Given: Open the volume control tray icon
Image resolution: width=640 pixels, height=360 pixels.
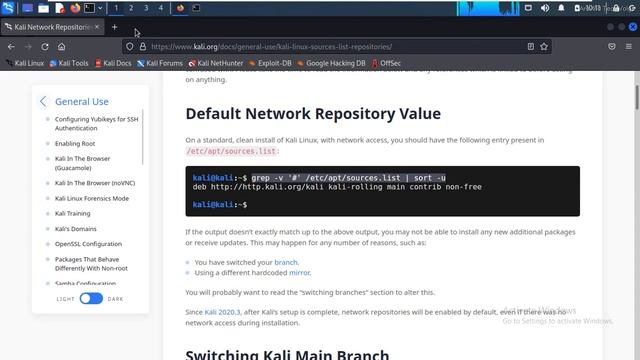Looking at the screenshot, I should [x=545, y=8].
